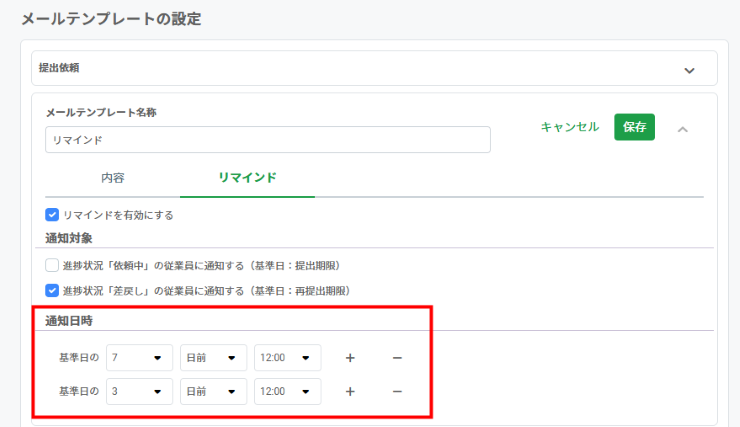Open the first row 日前 dropdown
The image size is (740, 427).
tap(213, 358)
